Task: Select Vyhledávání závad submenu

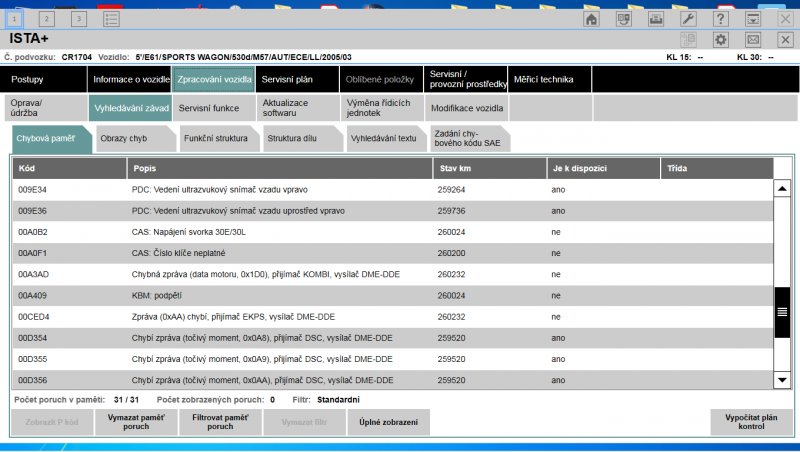Action: 130,108
